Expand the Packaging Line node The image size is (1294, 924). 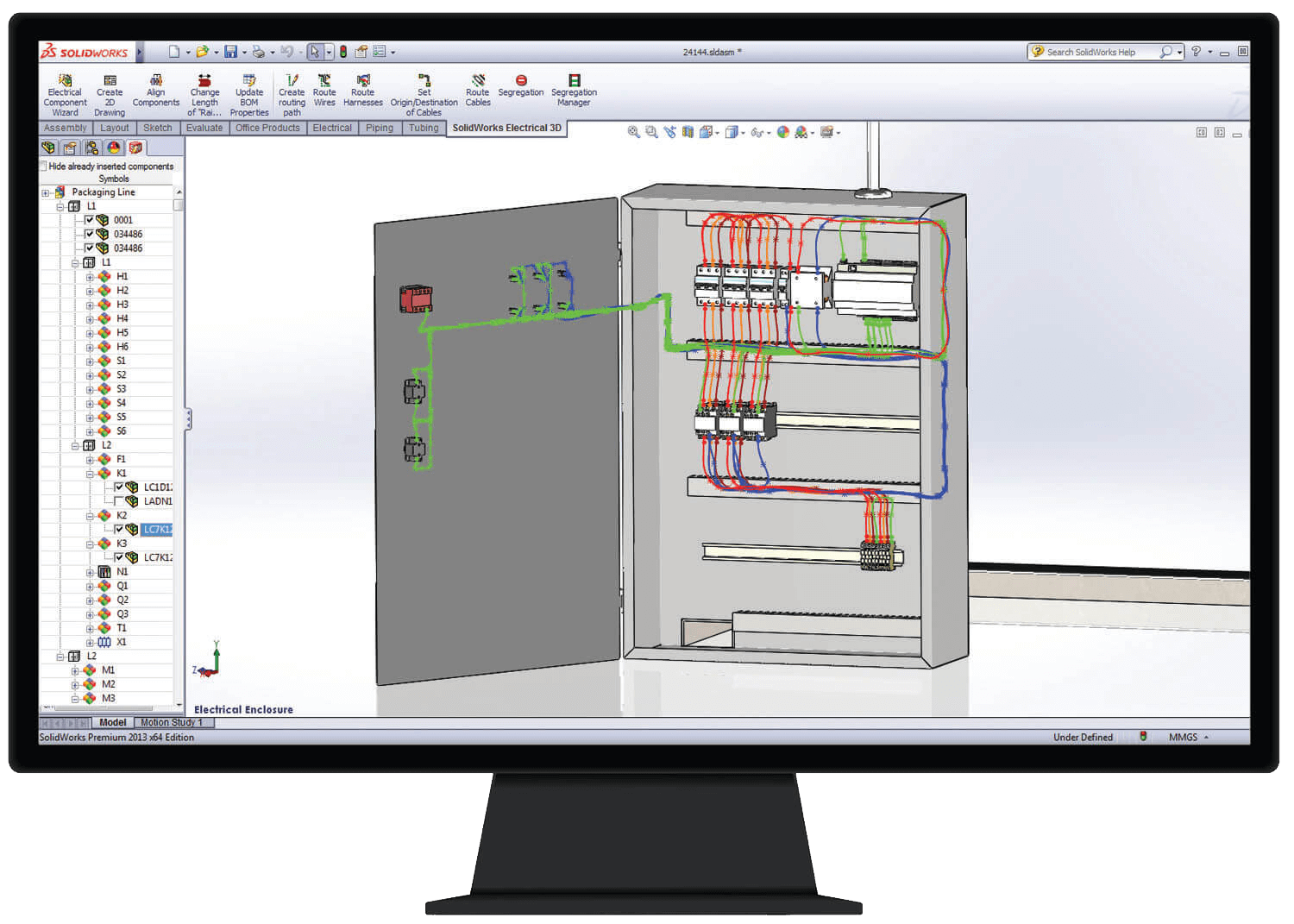tap(46, 192)
